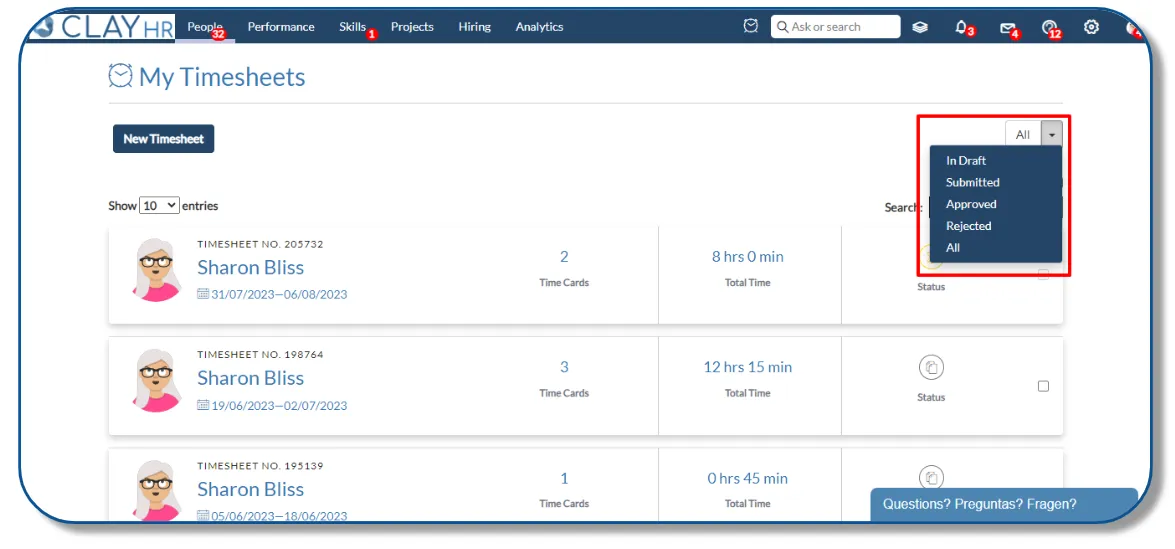Click the status icon of timesheet 195139
The image size is (1175, 549).
click(931, 478)
